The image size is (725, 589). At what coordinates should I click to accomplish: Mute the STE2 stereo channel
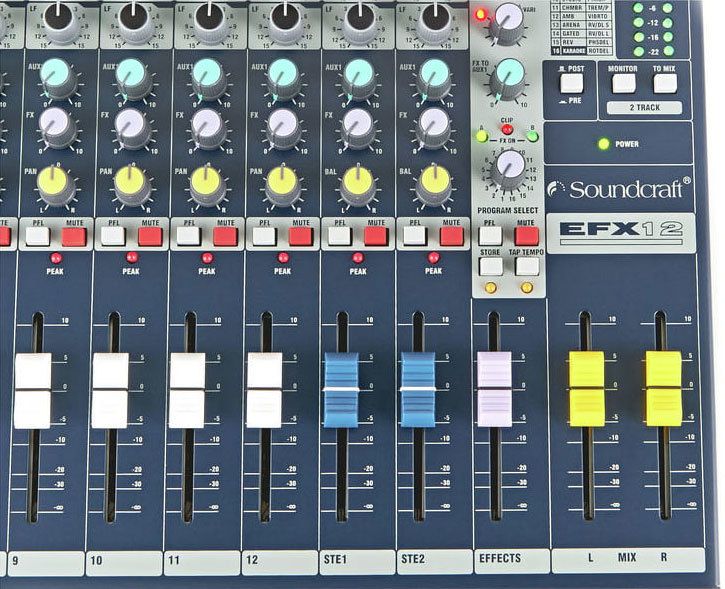point(451,236)
